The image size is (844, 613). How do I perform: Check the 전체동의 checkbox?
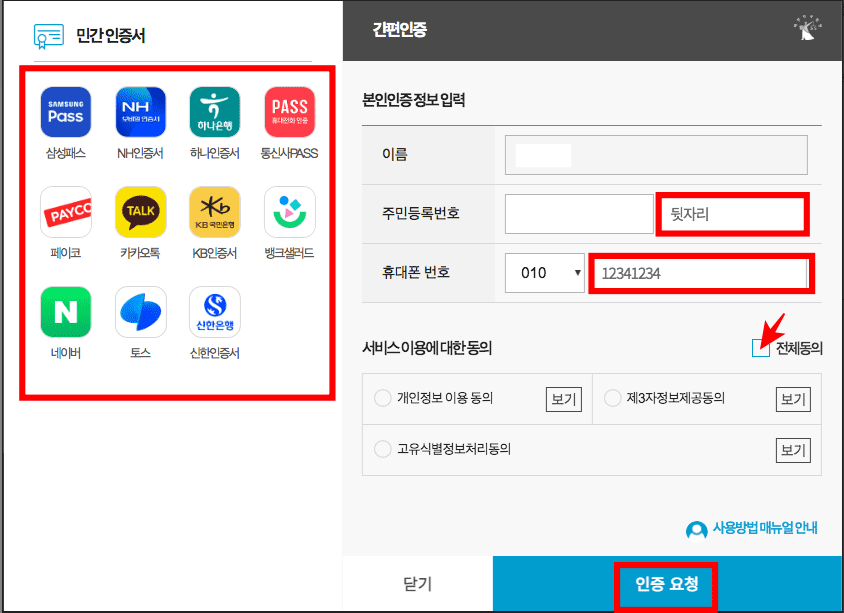click(761, 348)
